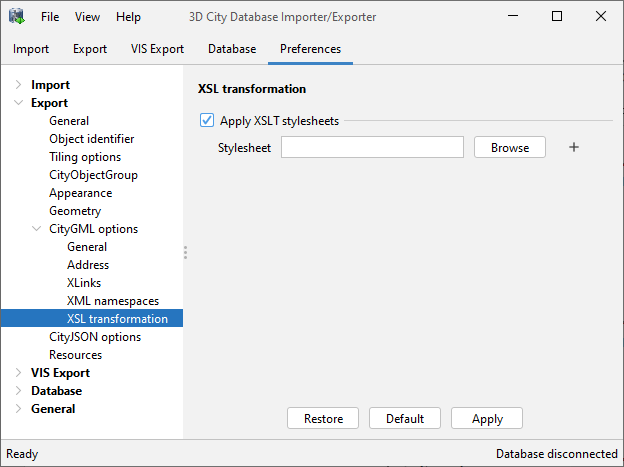This screenshot has height=467, width=624.
Task: Focus the Stylesheet path input field
Action: [372, 147]
